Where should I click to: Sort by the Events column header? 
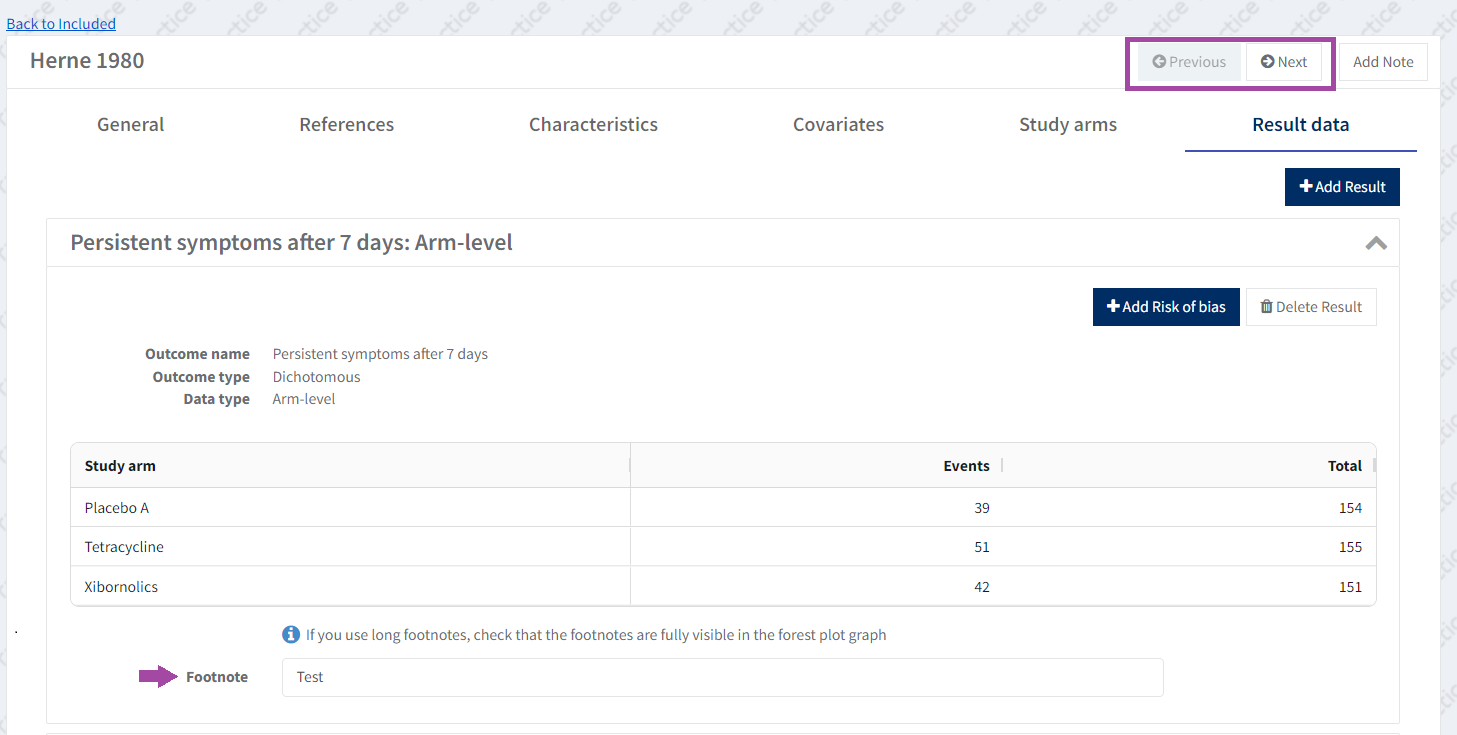pyautogui.click(x=965, y=466)
